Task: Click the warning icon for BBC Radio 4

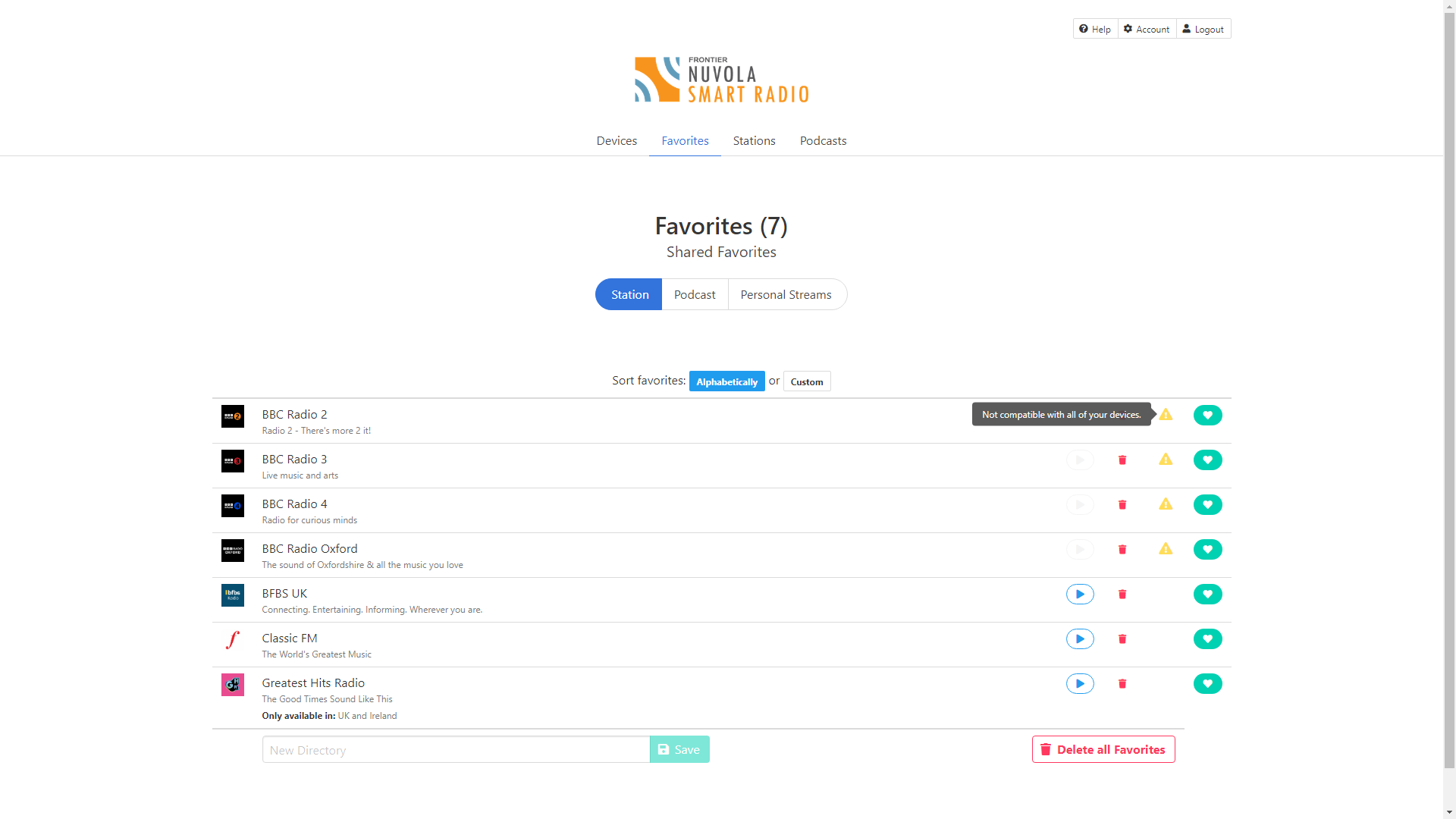Action: coord(1166,504)
